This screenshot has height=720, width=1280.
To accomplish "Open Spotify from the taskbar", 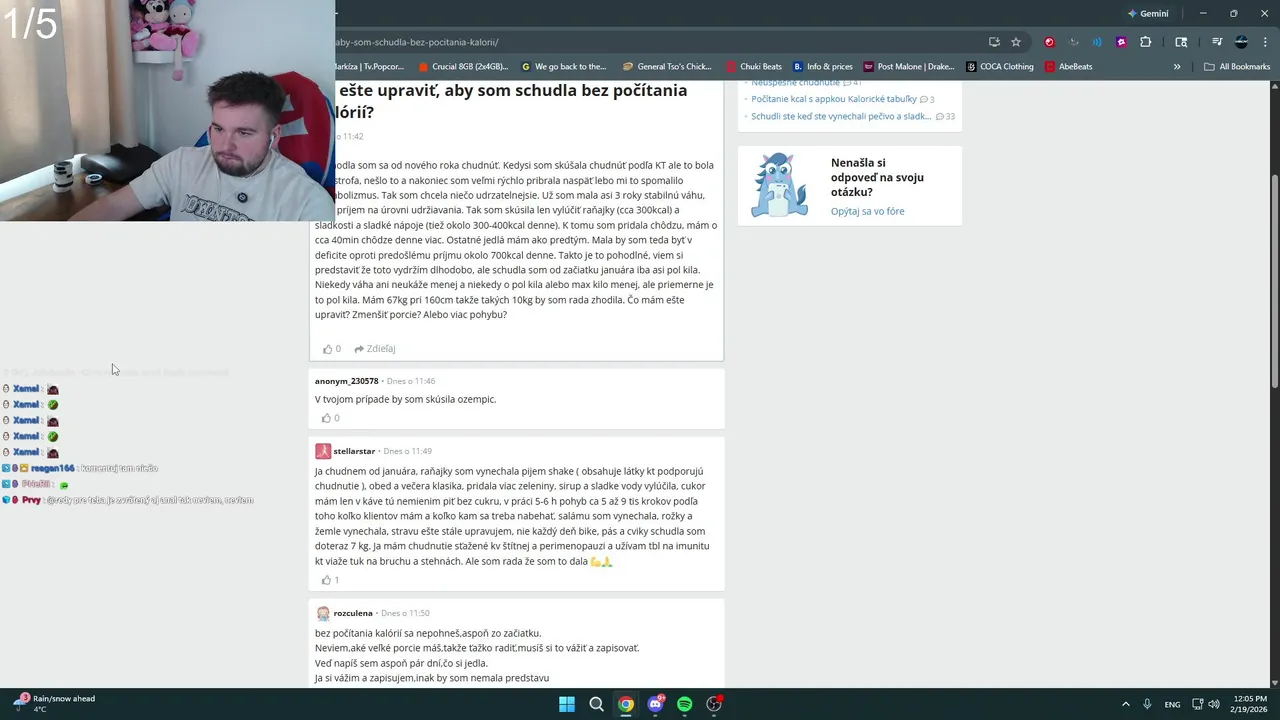I will (685, 704).
